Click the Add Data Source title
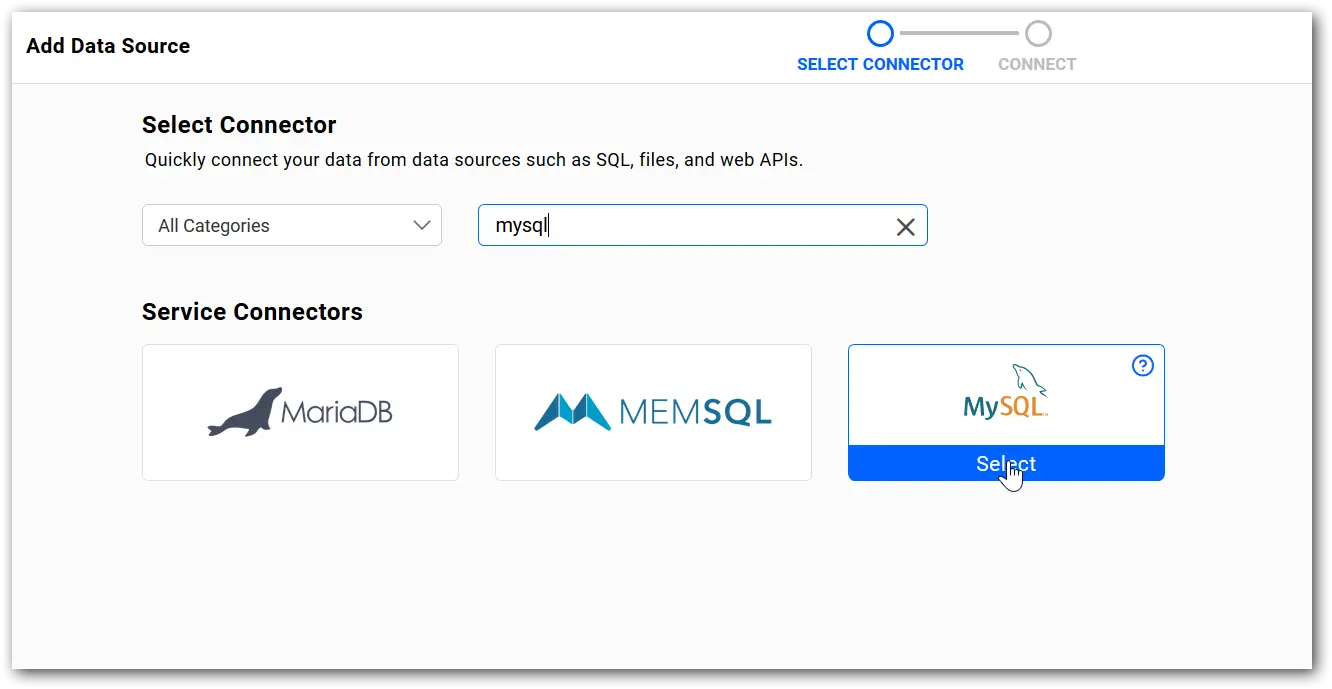This screenshot has width=1332, height=689. [108, 46]
